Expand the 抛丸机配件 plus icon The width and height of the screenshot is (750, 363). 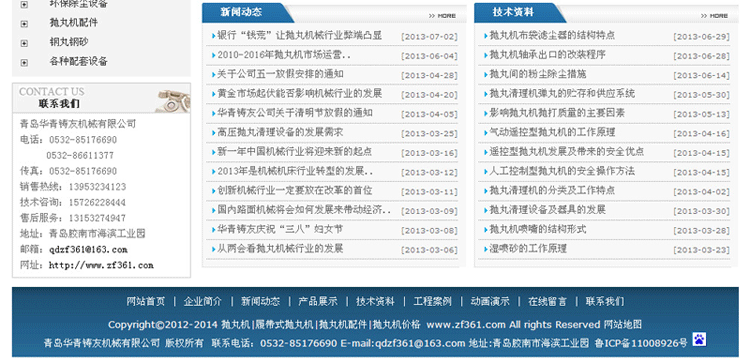pyautogui.click(x=24, y=23)
